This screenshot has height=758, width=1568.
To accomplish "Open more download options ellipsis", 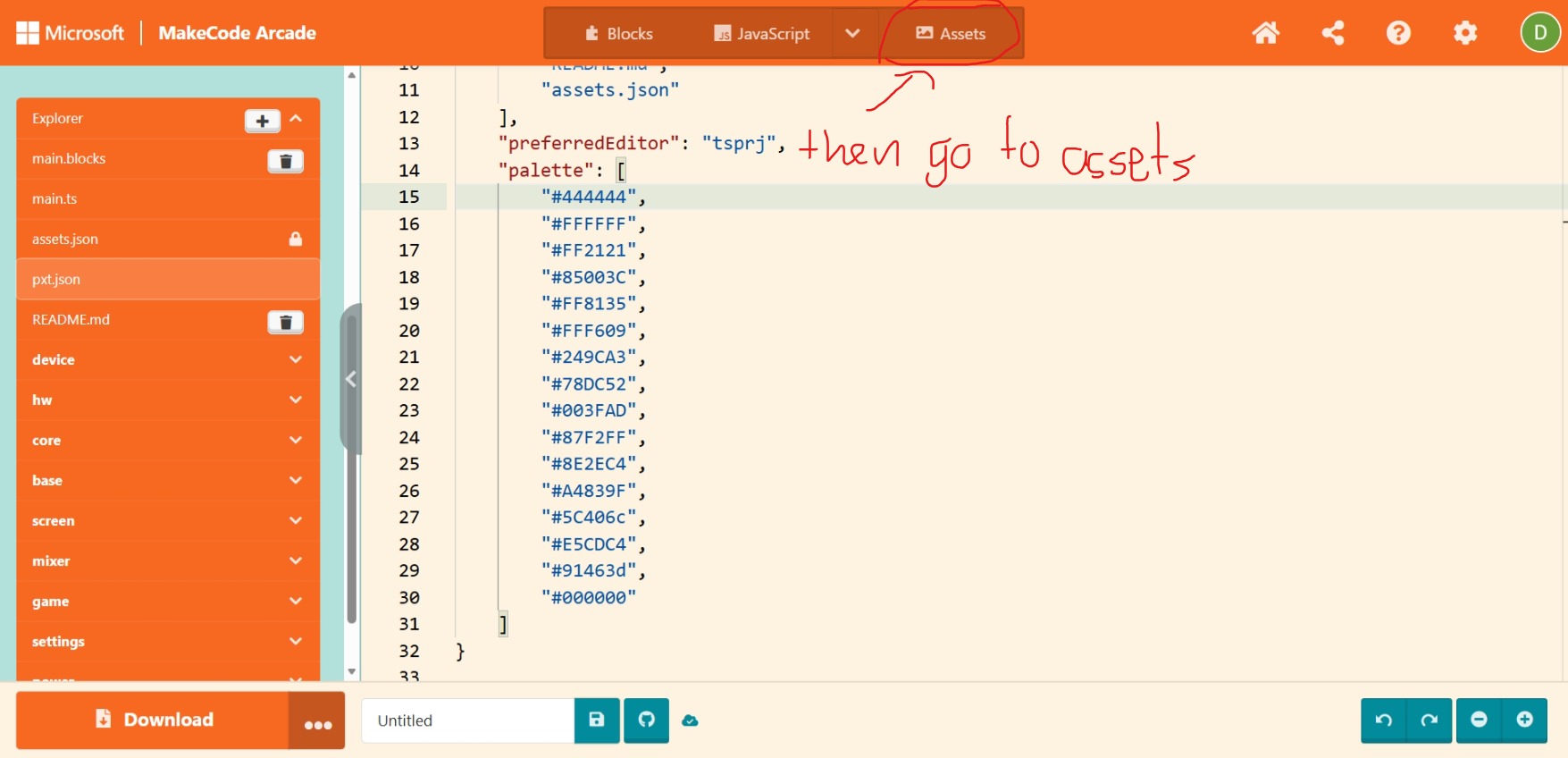I will point(317,720).
